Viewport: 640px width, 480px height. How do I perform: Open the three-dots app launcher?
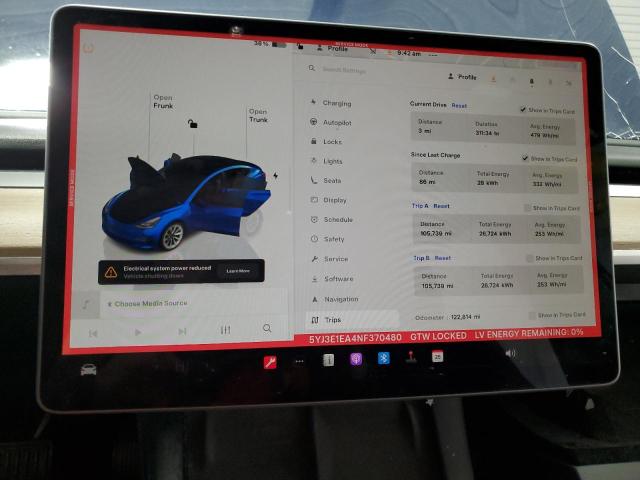click(x=299, y=361)
